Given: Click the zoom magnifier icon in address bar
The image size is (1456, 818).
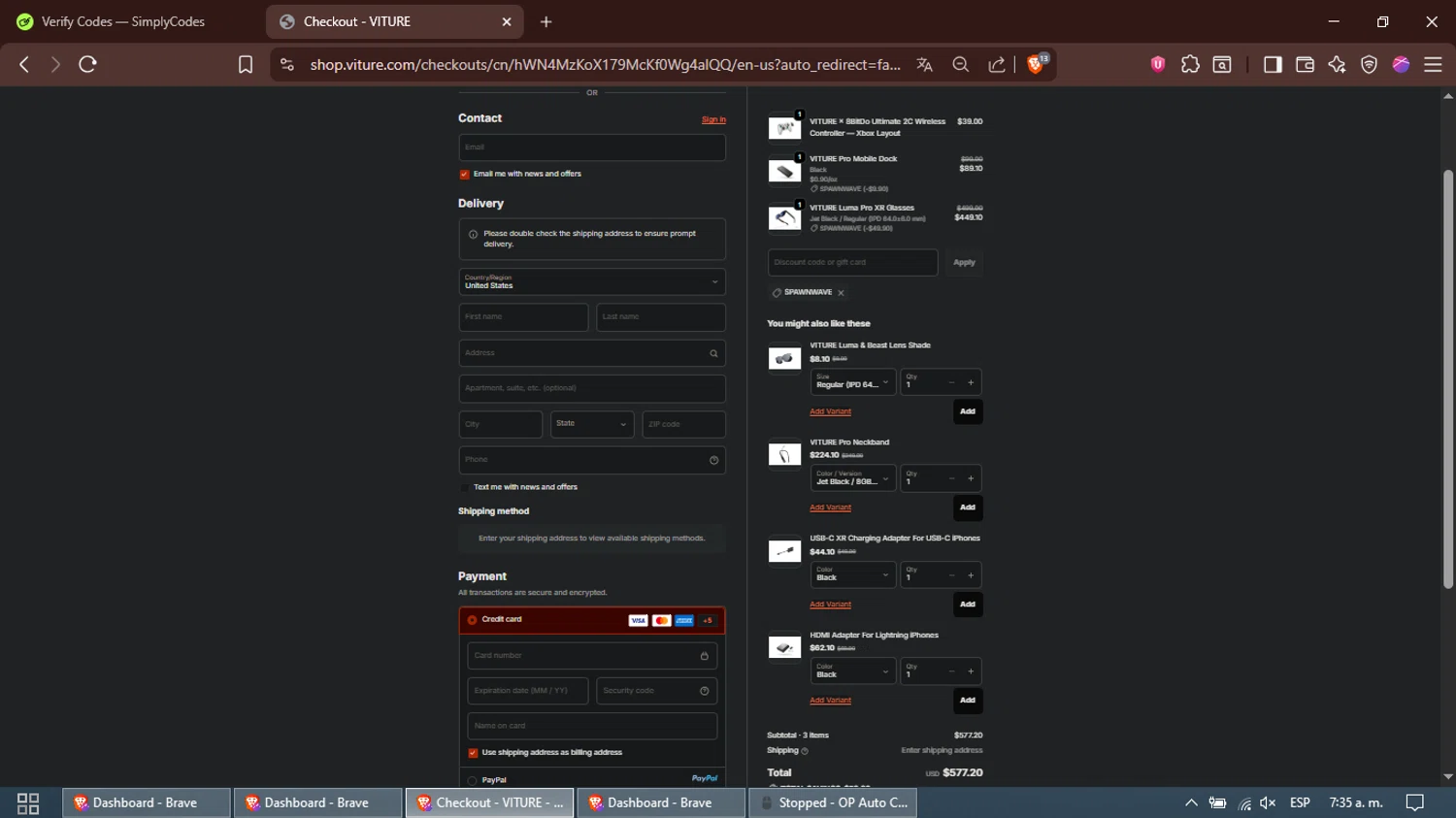Looking at the screenshot, I should pyautogui.click(x=961, y=64).
